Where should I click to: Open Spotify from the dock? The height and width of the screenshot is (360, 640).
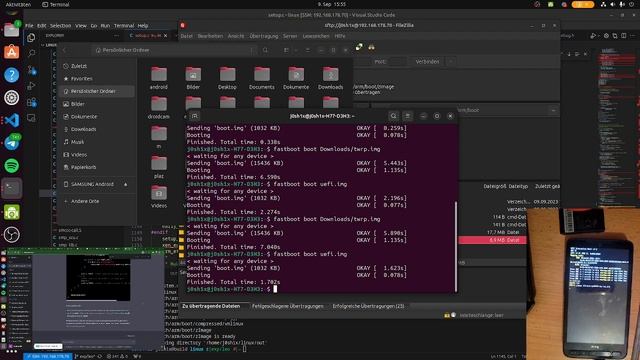pos(11,166)
